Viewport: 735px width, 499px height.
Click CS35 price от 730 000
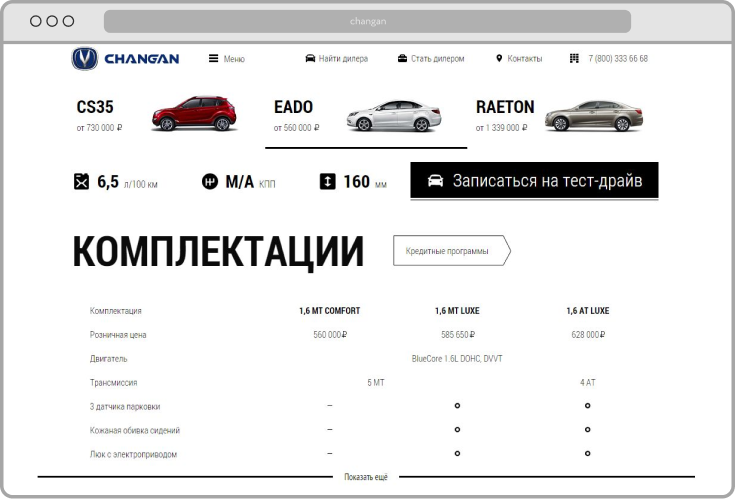[99, 127]
